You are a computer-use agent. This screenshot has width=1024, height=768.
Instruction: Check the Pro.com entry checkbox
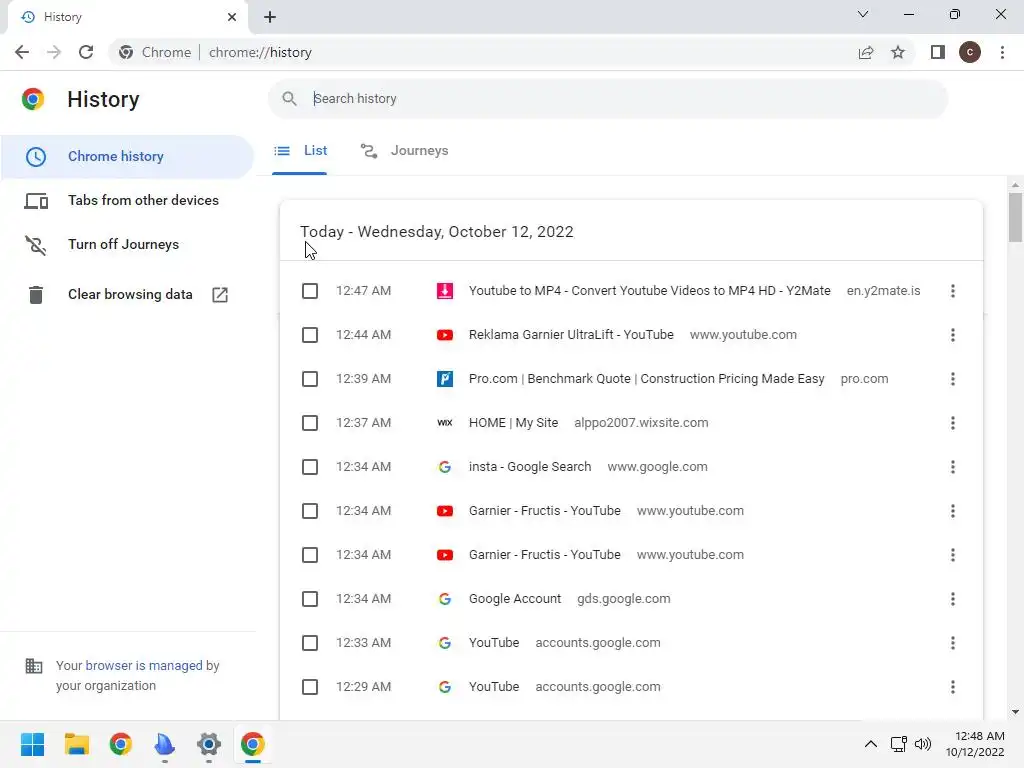[310, 379]
